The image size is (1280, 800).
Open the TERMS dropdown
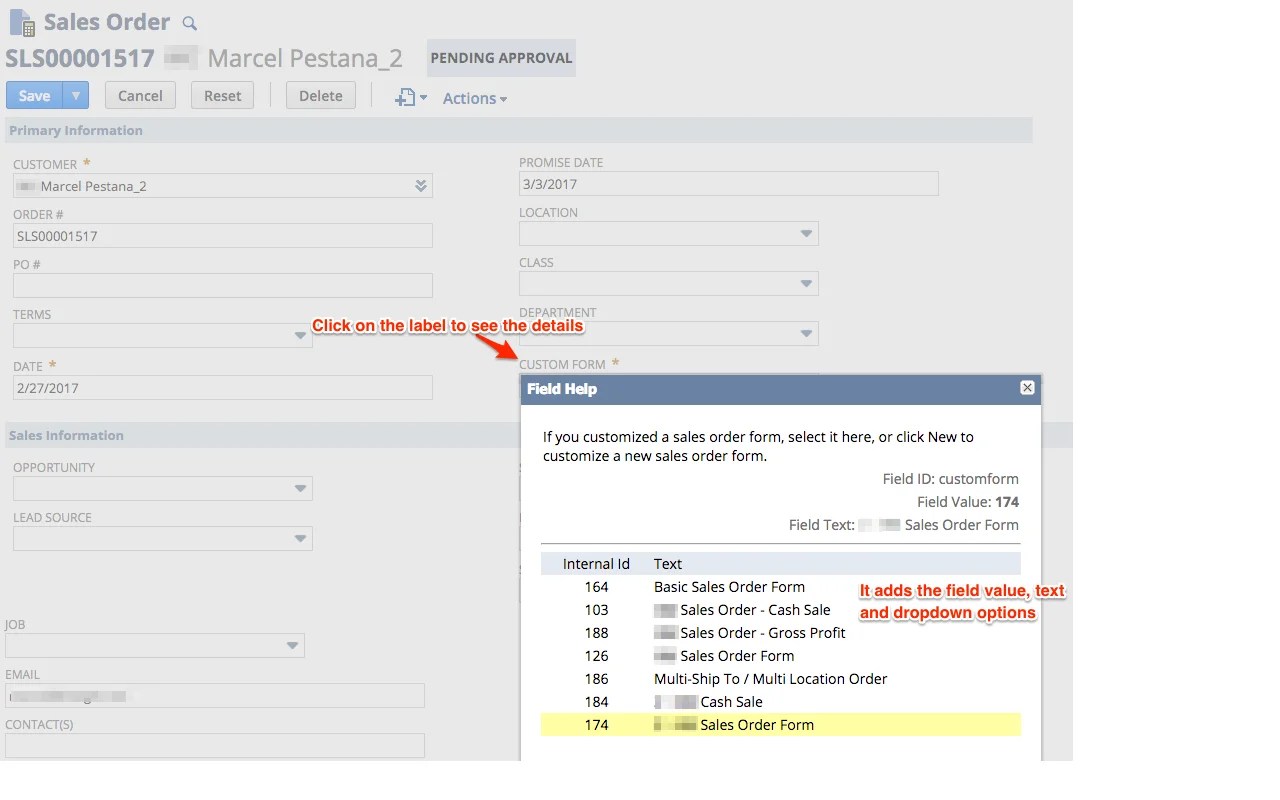click(300, 336)
